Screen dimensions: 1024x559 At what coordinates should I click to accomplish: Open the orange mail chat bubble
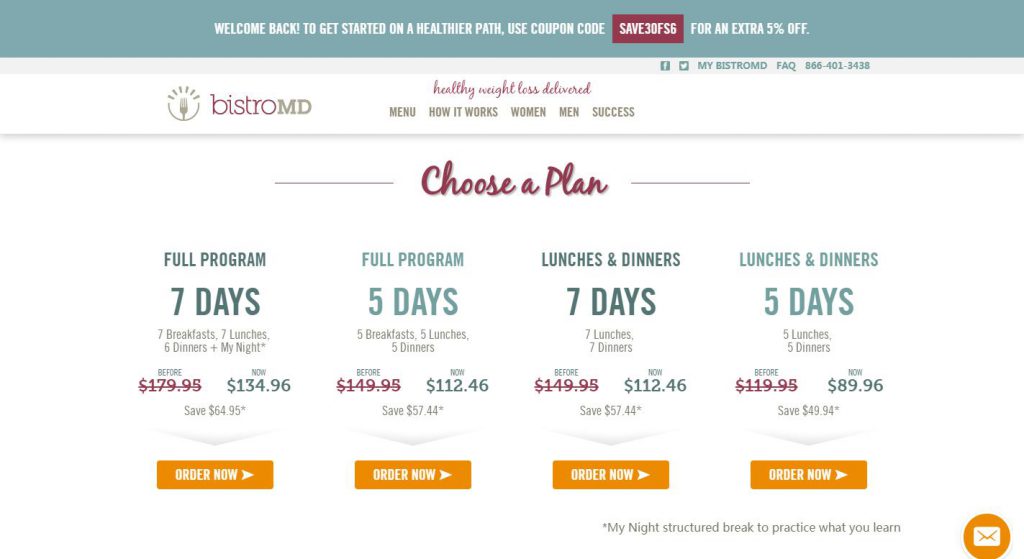coord(986,537)
